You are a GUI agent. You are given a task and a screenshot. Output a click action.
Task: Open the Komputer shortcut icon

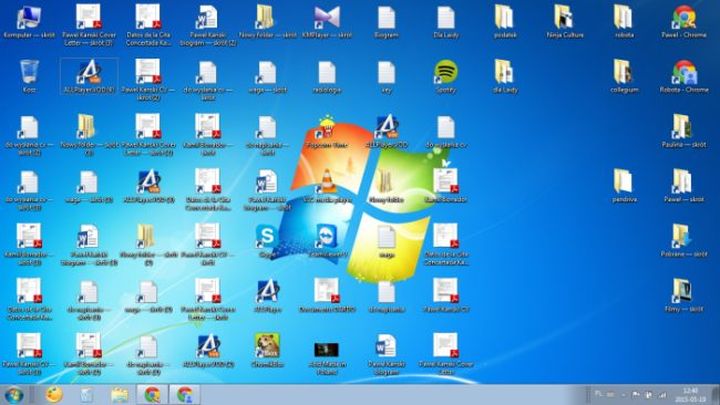click(29, 22)
